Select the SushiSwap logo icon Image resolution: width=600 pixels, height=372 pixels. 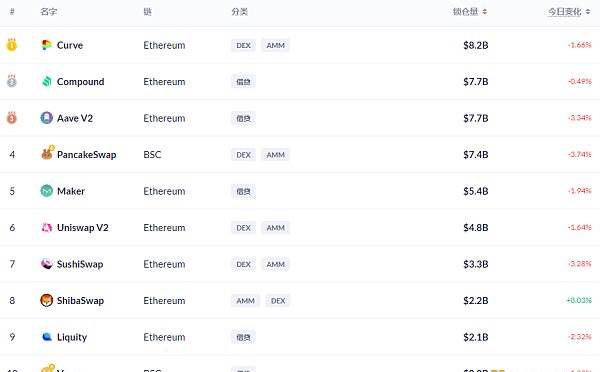(x=47, y=264)
